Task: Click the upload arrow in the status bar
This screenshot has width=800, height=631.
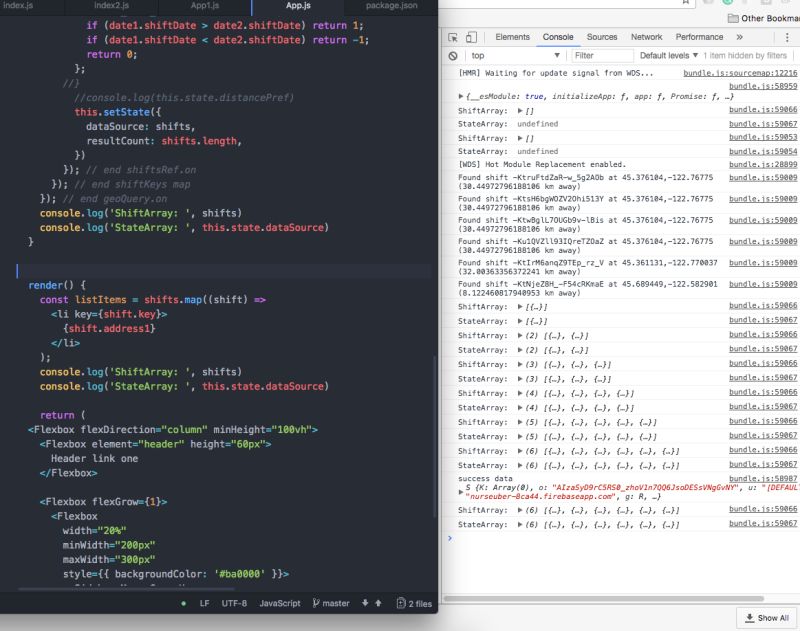Action: 378,603
